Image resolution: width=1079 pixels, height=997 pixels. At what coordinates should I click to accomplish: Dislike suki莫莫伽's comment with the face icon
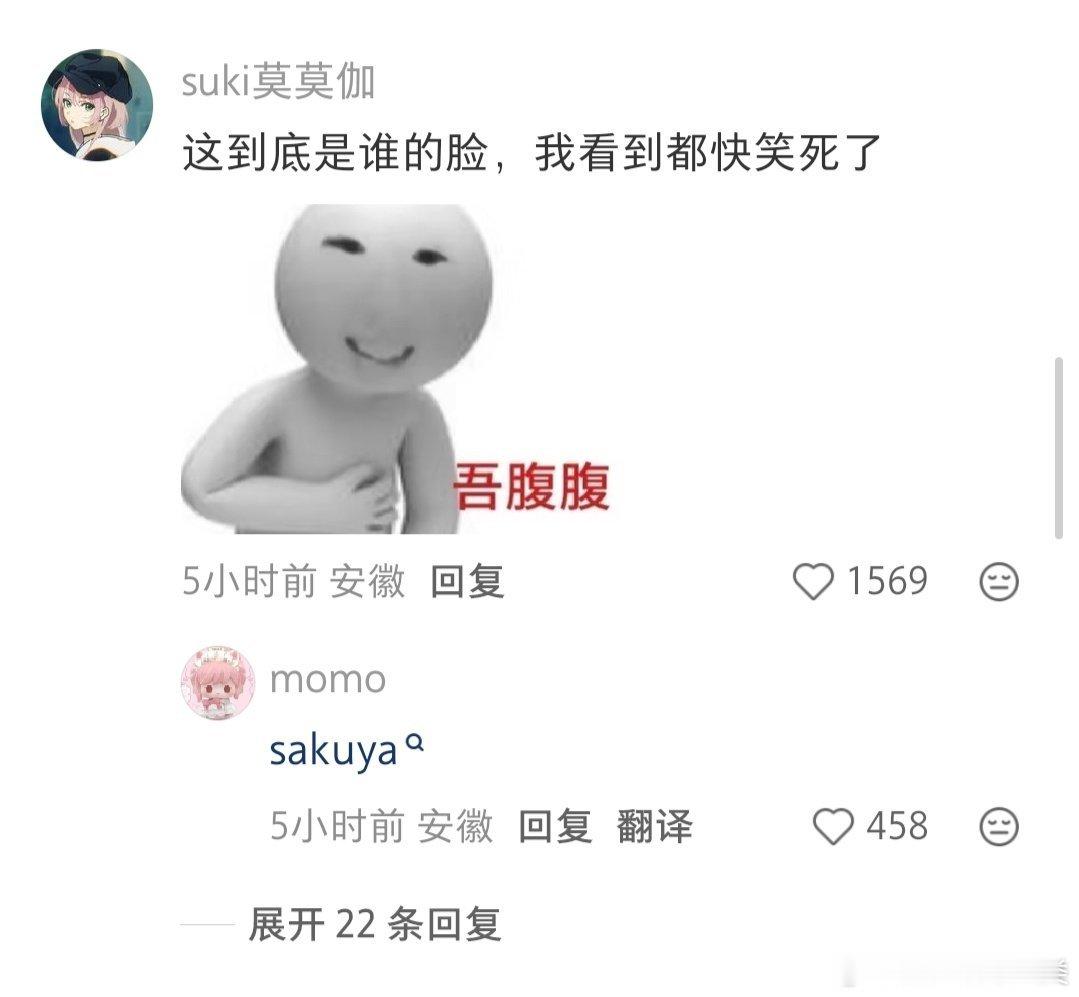click(x=998, y=581)
